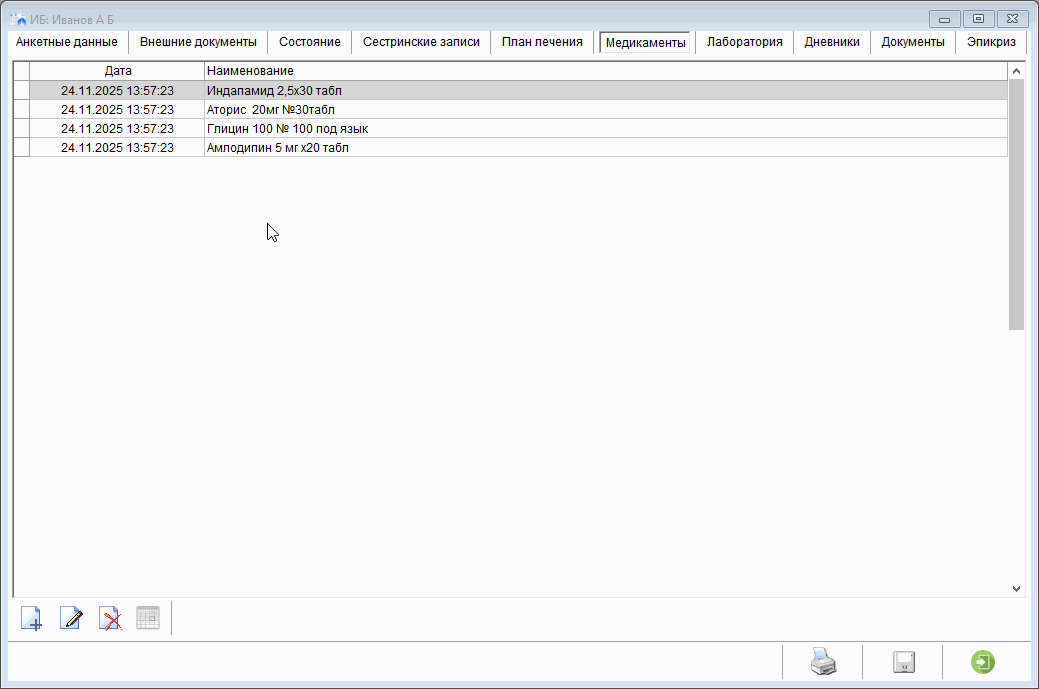The image size is (1039, 689).
Task: Switch to the Лаборатория tab
Action: [744, 42]
